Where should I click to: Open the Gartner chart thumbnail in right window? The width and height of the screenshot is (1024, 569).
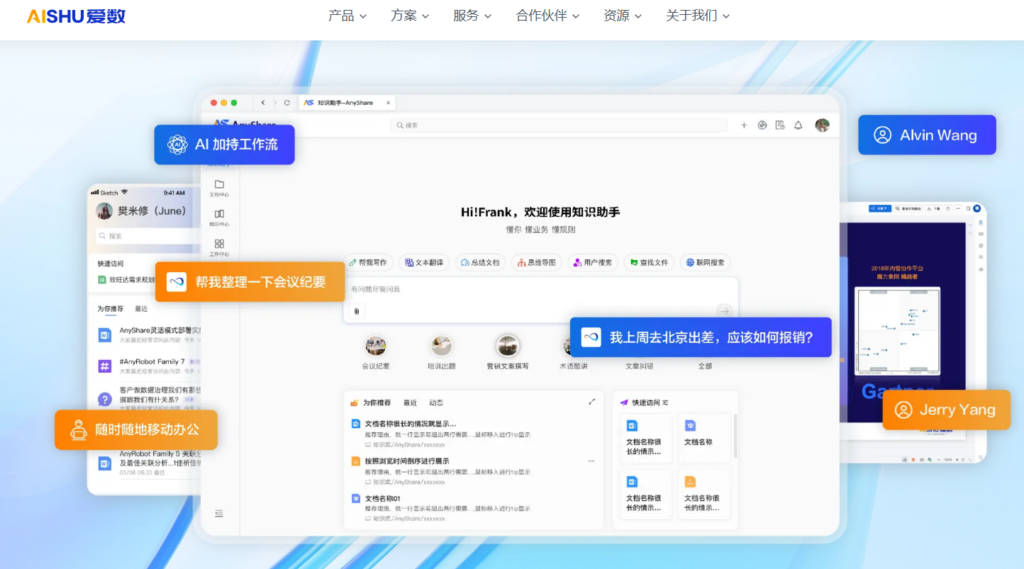point(897,331)
